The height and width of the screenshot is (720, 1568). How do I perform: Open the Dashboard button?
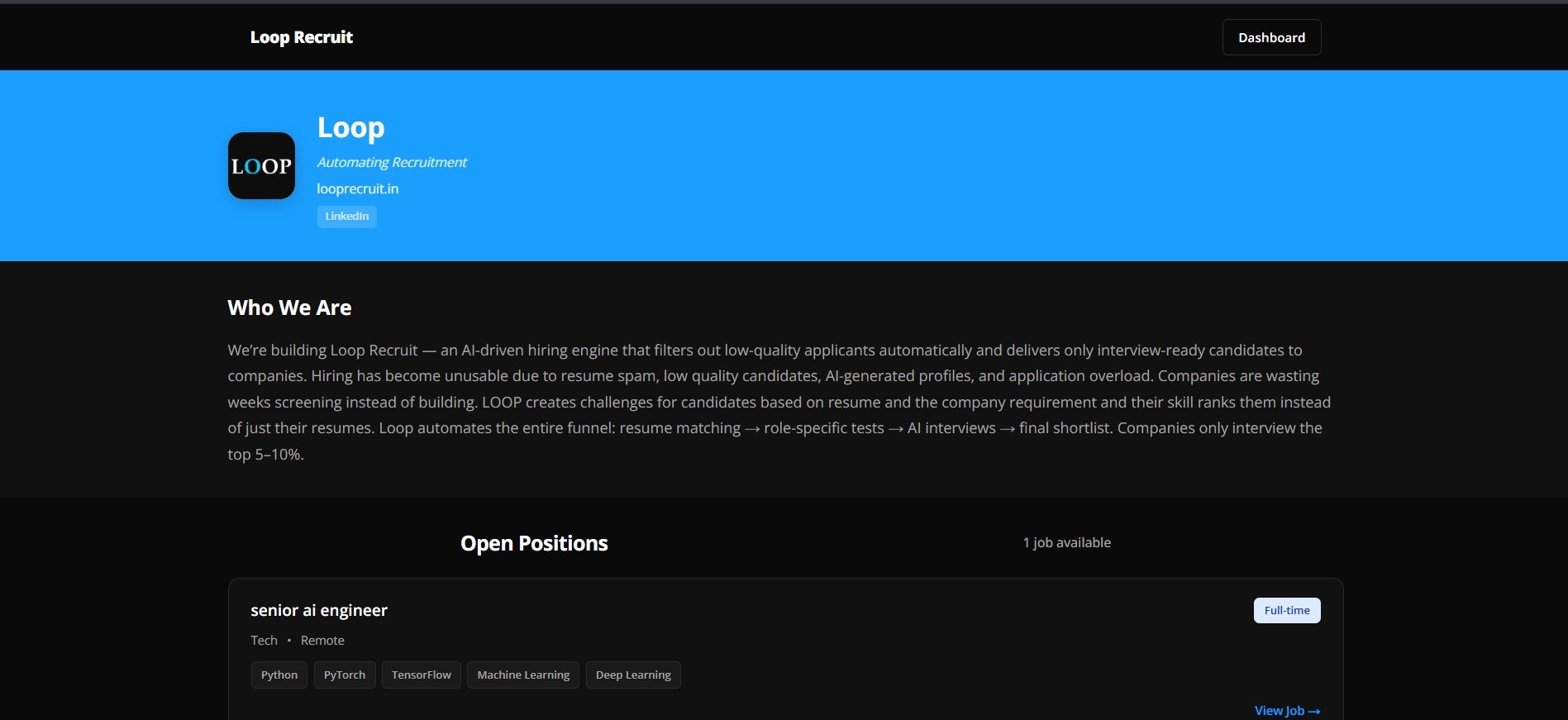[x=1271, y=37]
